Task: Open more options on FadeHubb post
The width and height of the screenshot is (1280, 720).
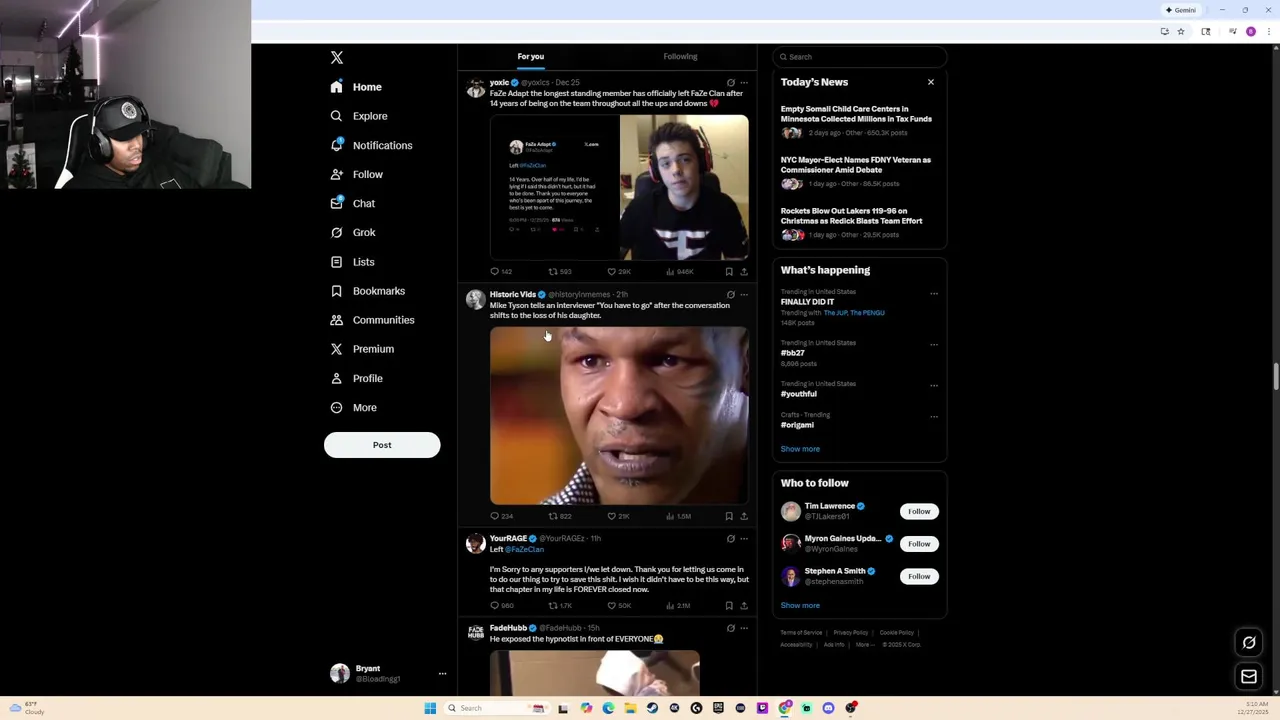Action: (x=743, y=628)
